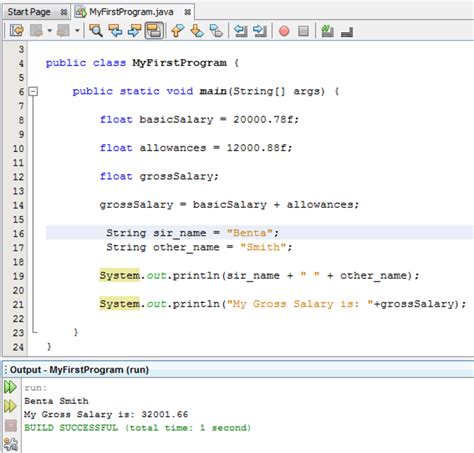
Task: Click the Last Edit location icon
Action: click(16, 31)
